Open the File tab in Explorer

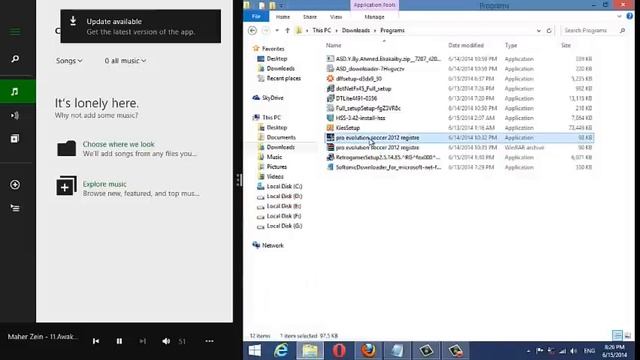coord(256,16)
